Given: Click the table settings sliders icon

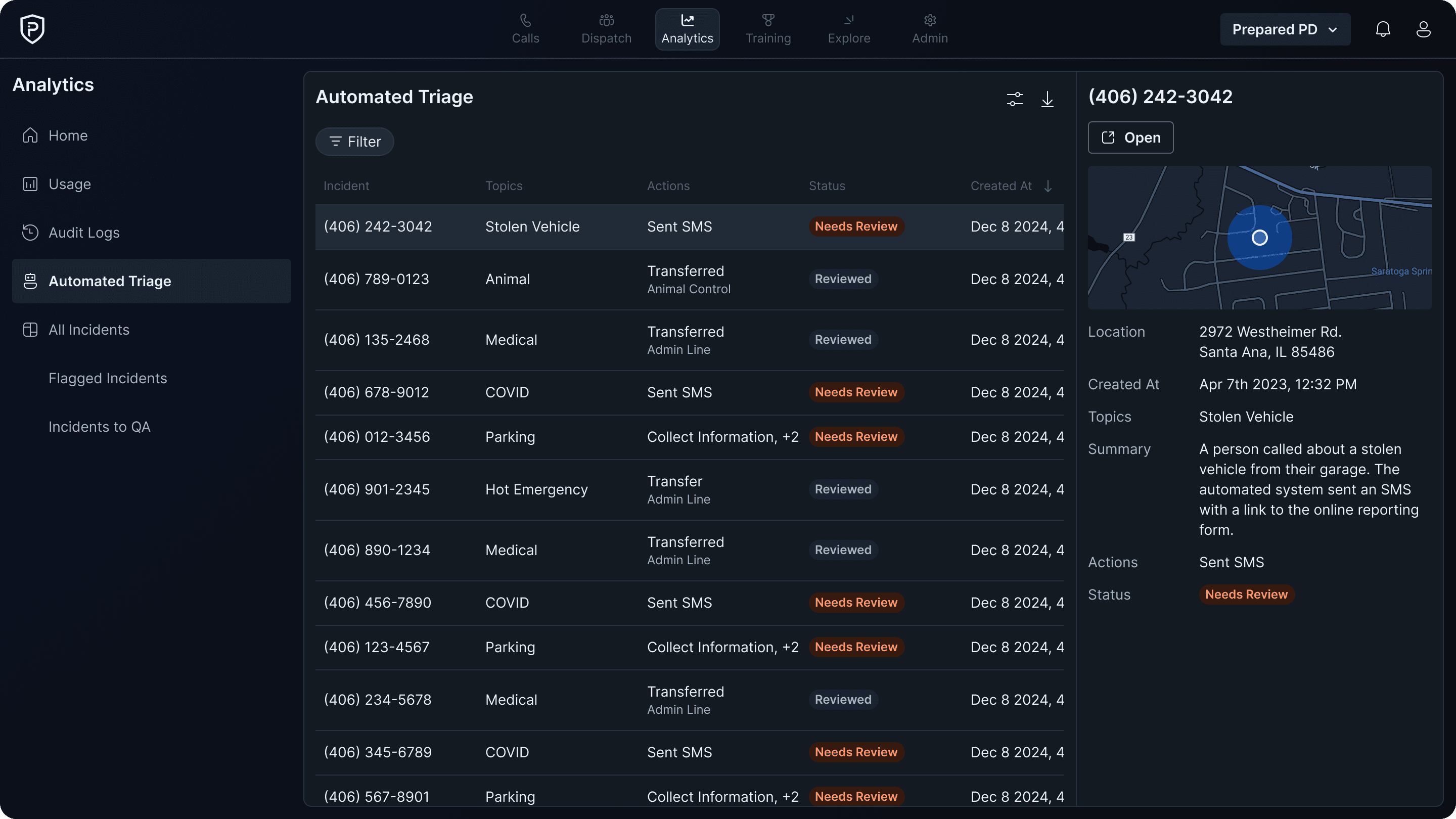Looking at the screenshot, I should tap(1015, 100).
